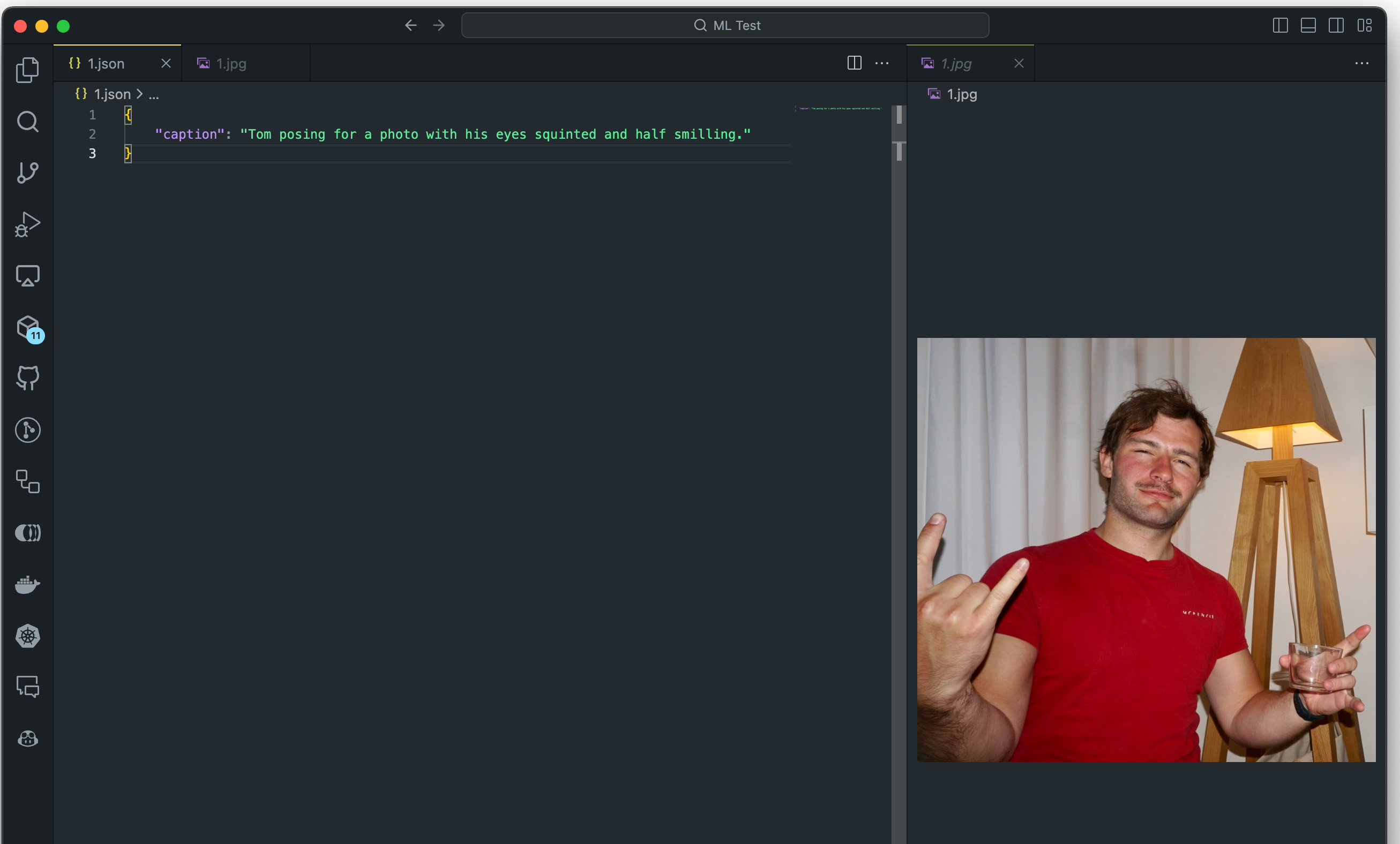The height and width of the screenshot is (844, 1400).
Task: Open Source Control branch icon
Action: 27,172
